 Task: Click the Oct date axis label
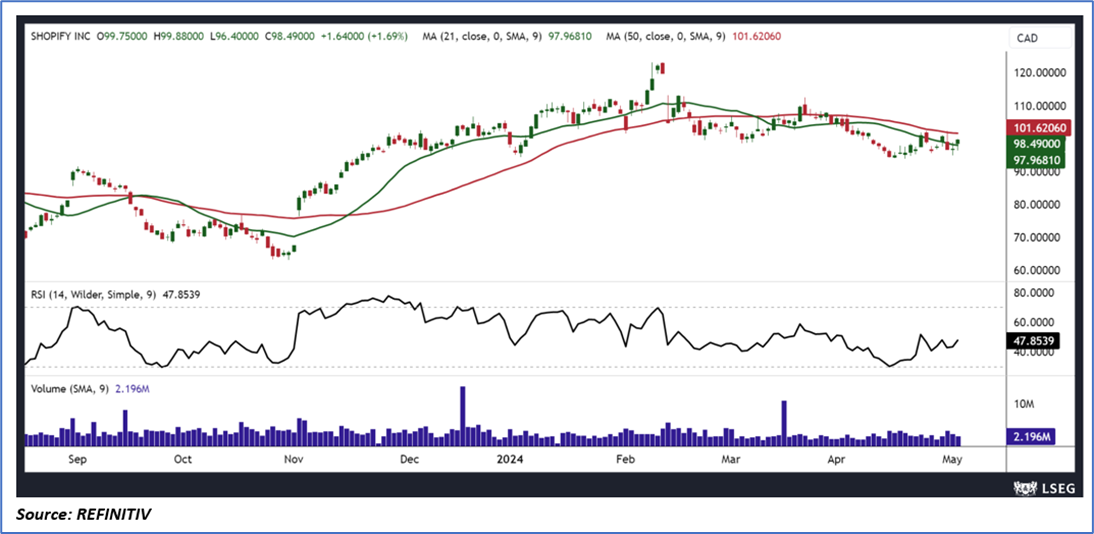(x=183, y=459)
